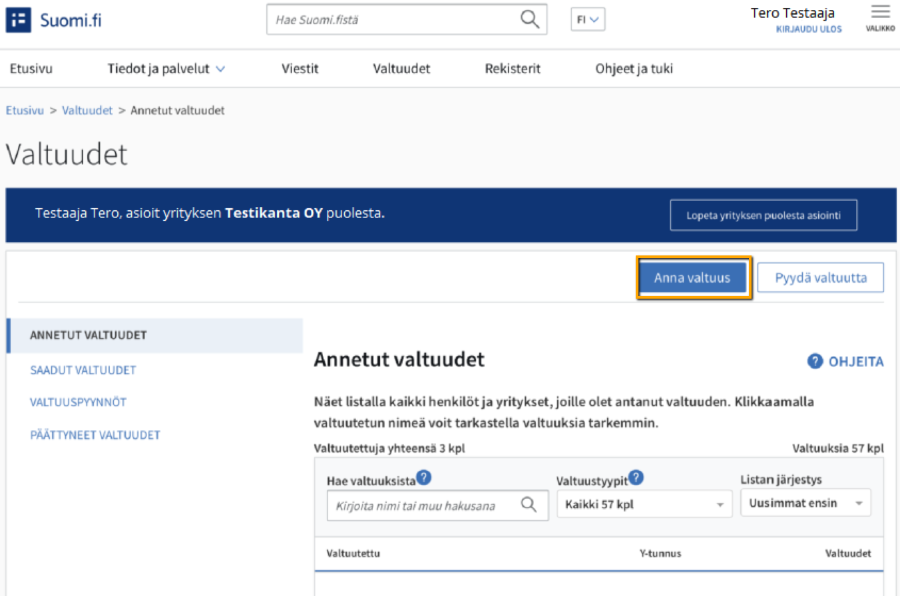
Task: Open the hamburger Valikko menu icon
Action: 880,13
